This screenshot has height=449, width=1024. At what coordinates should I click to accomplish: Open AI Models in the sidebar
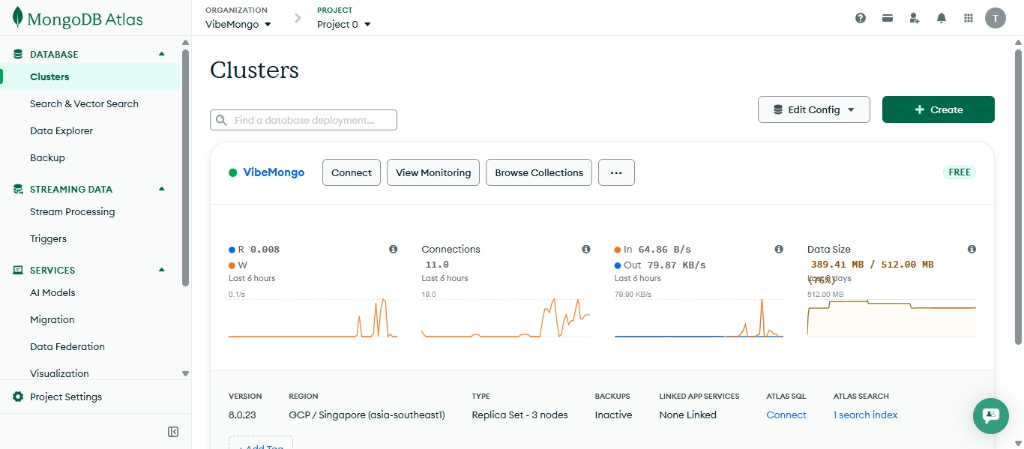[x=52, y=292]
